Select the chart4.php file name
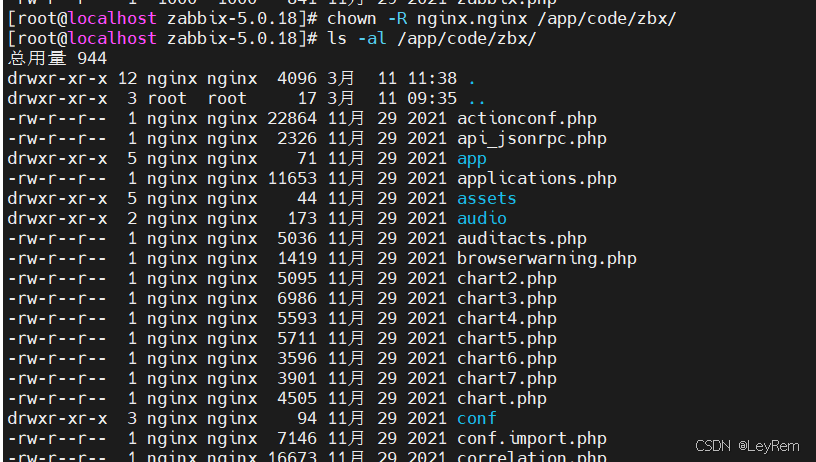 click(507, 318)
